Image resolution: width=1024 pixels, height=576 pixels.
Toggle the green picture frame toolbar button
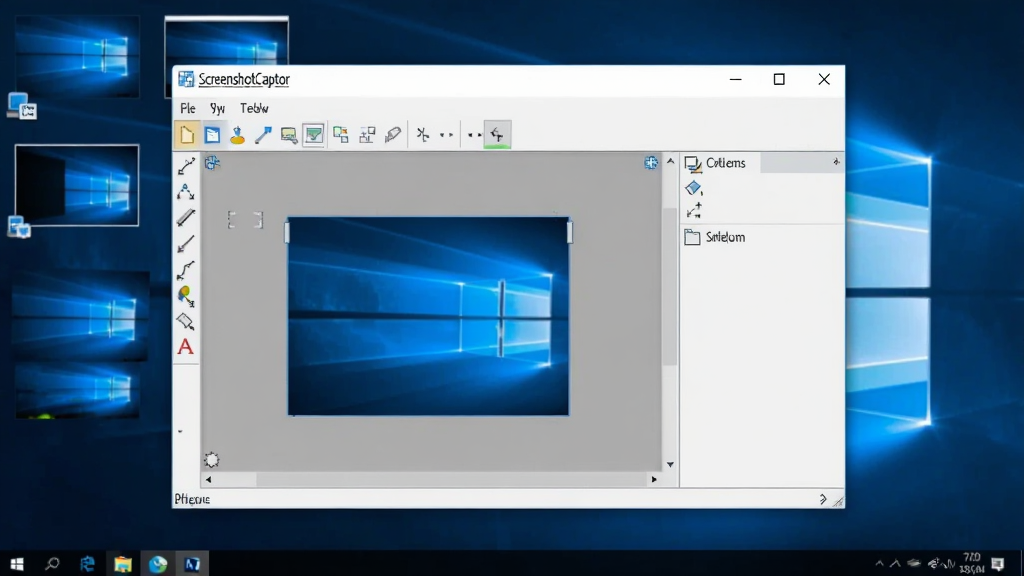coord(313,135)
